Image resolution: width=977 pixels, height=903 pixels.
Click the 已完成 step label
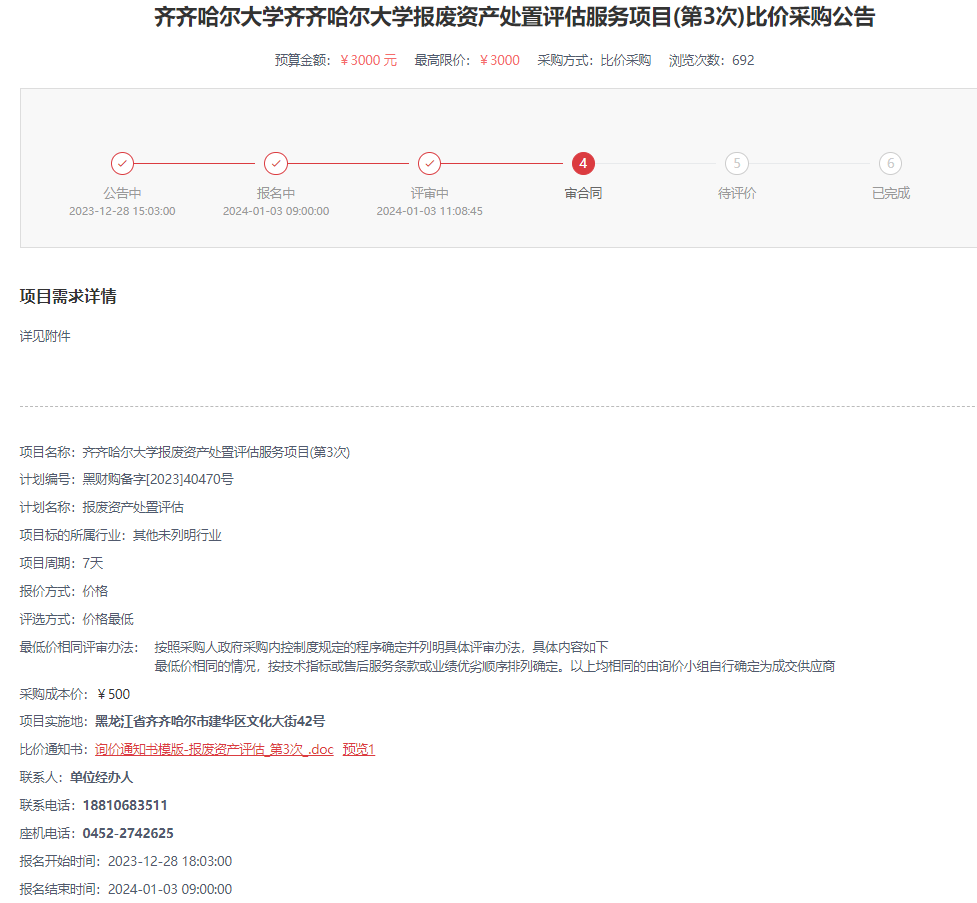pos(890,193)
